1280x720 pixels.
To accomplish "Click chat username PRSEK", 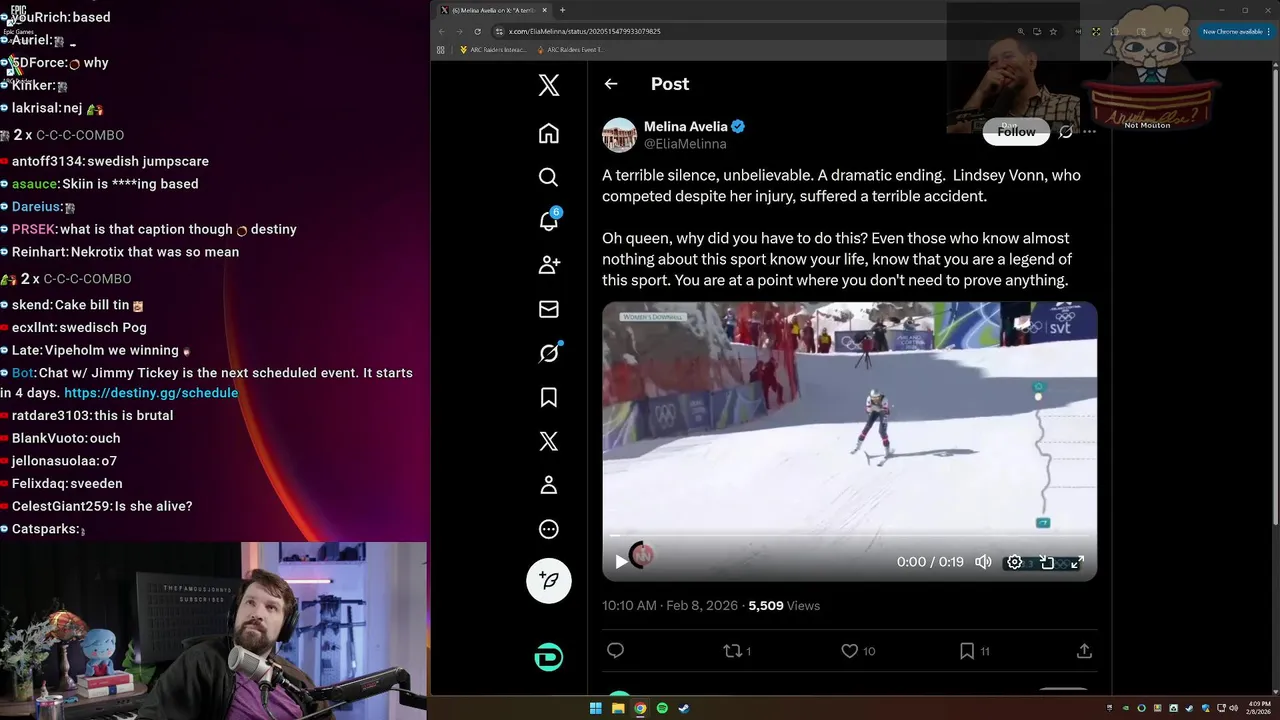I will coord(34,229).
